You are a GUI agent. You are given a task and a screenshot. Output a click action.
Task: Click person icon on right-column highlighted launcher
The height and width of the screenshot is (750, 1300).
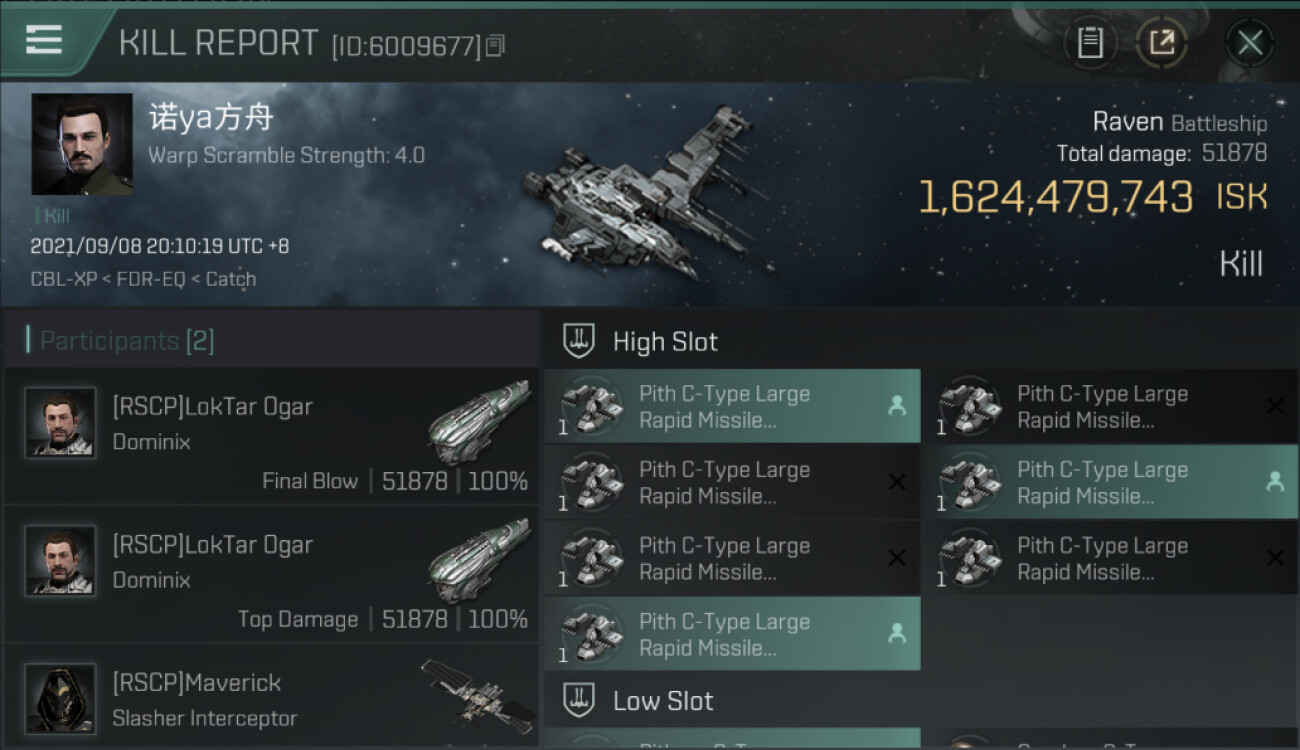pos(1274,482)
